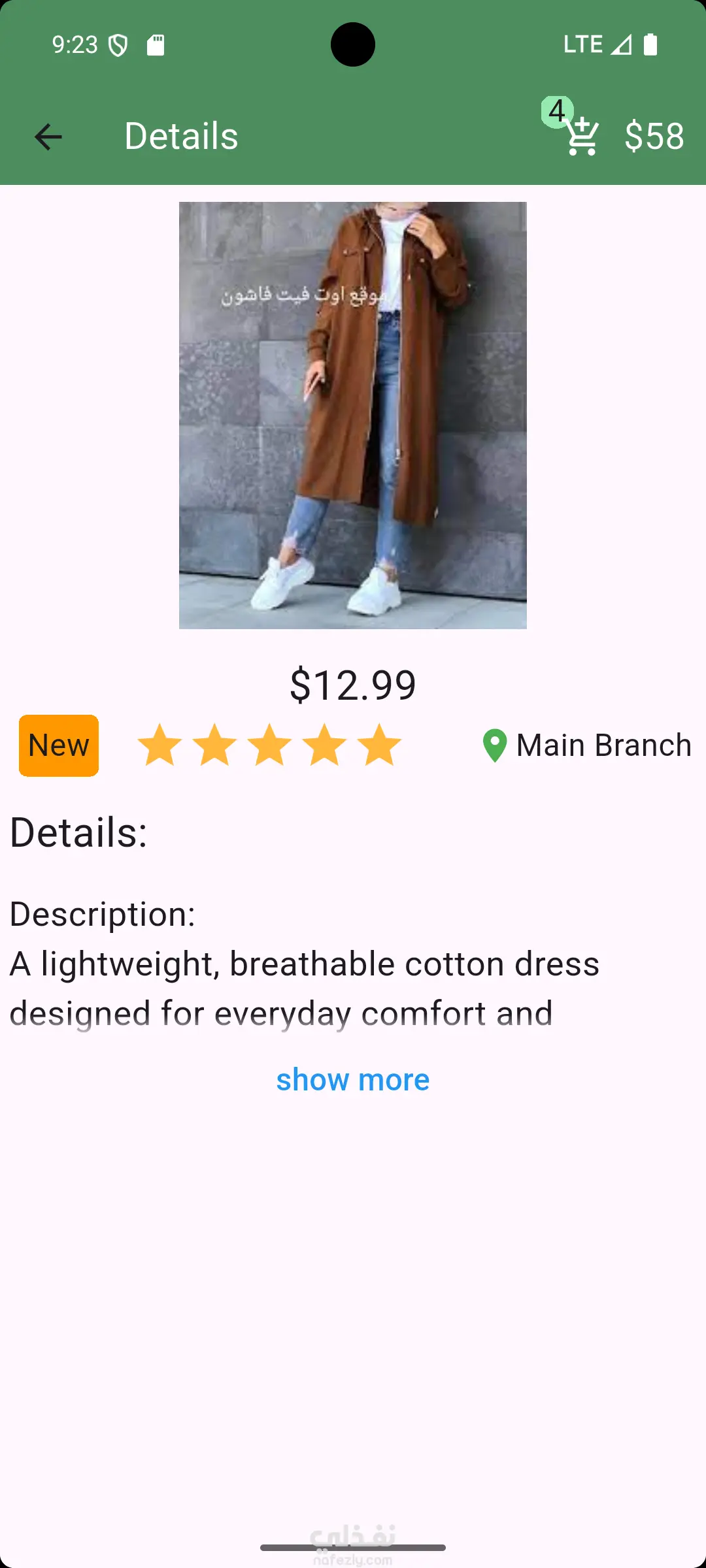Screen dimensions: 706x1568
Task: Tap the Main Branch location label
Action: click(603, 745)
